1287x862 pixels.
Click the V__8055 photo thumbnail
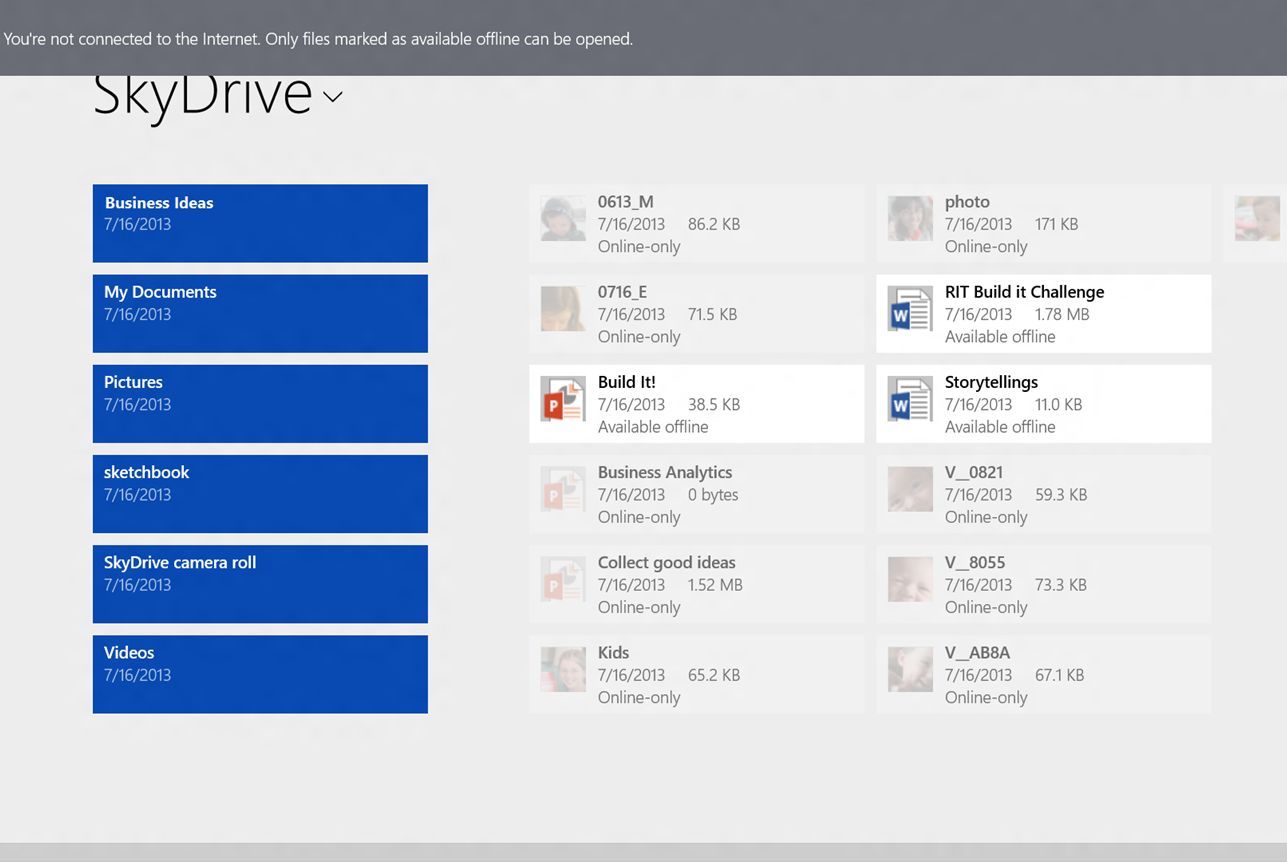pyautogui.click(x=910, y=578)
